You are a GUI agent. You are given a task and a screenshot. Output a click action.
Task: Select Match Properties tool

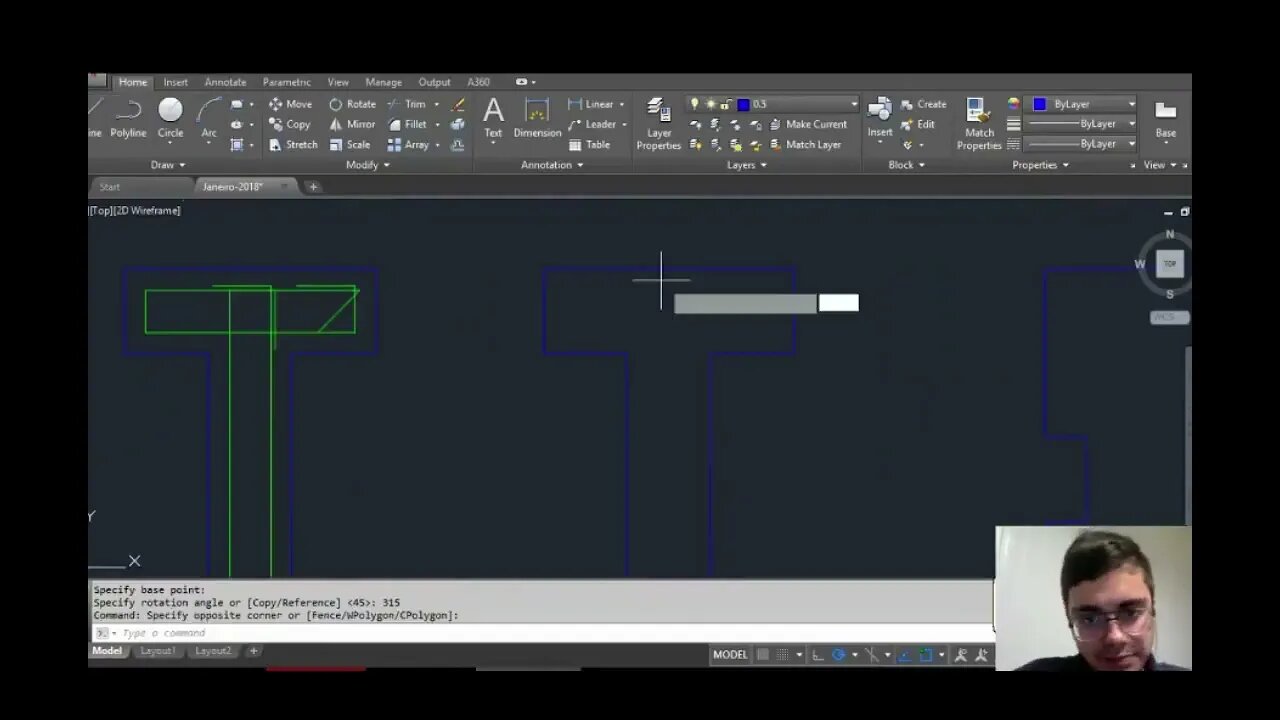pos(979,124)
